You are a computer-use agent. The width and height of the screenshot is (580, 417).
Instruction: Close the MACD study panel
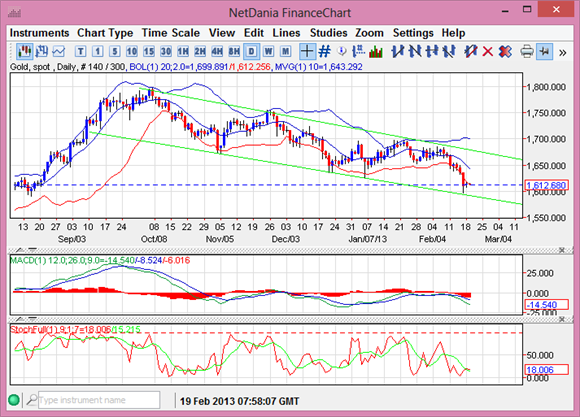pos(562,250)
